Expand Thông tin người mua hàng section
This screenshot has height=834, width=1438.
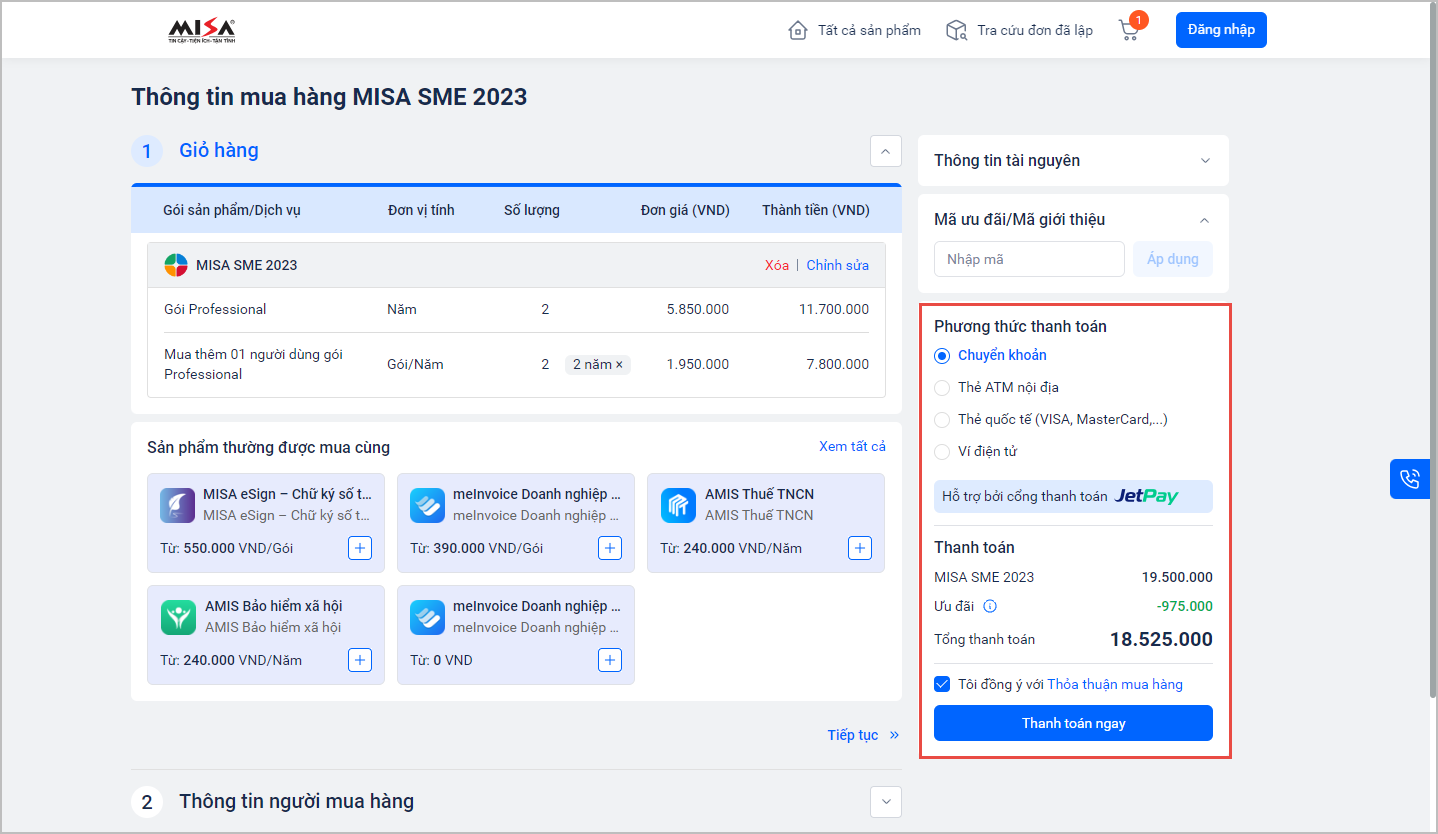885,802
